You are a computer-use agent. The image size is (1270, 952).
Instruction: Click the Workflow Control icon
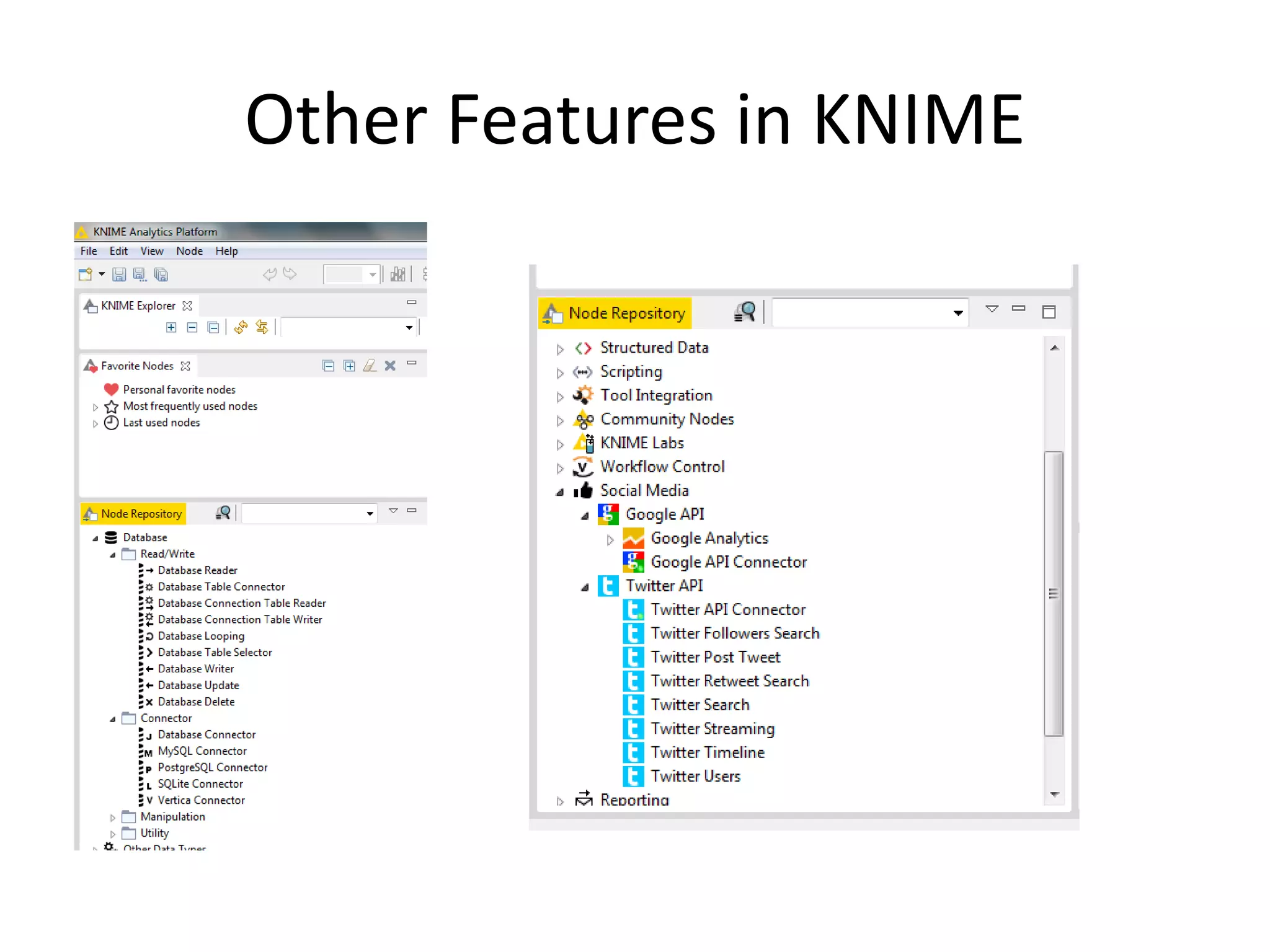pos(582,467)
